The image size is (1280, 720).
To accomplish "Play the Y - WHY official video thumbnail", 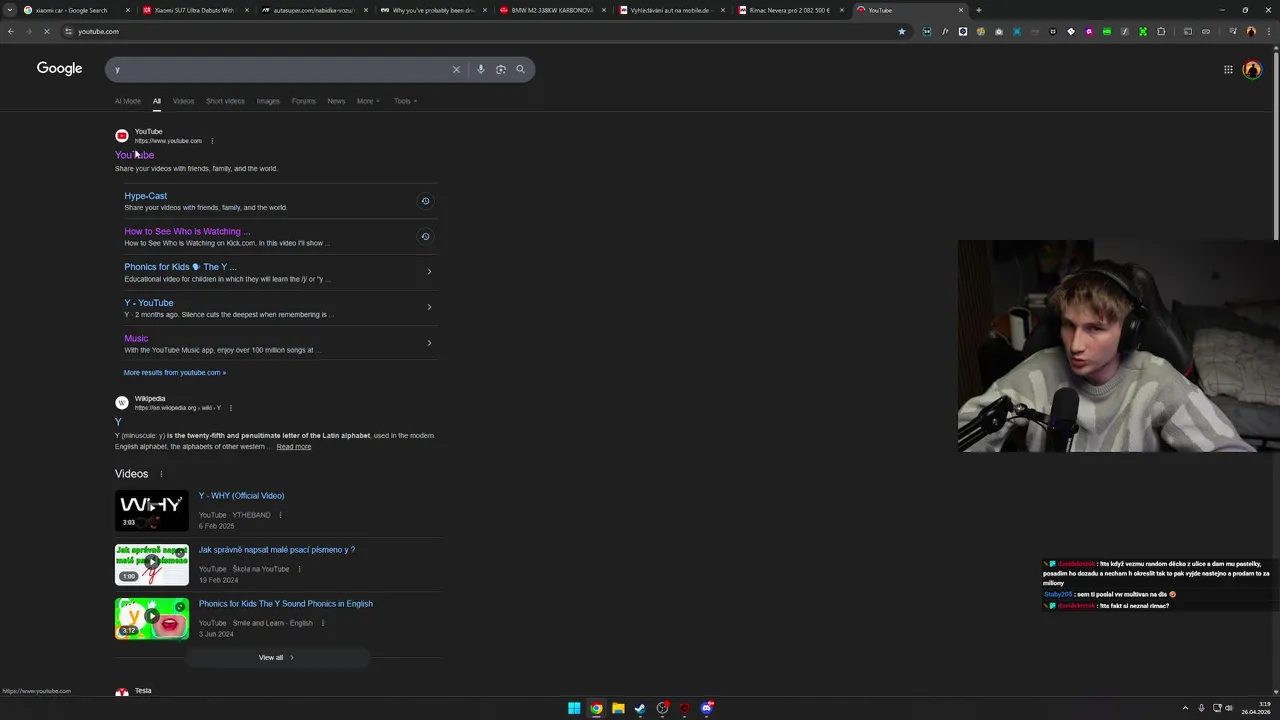I will pyautogui.click(x=151, y=510).
